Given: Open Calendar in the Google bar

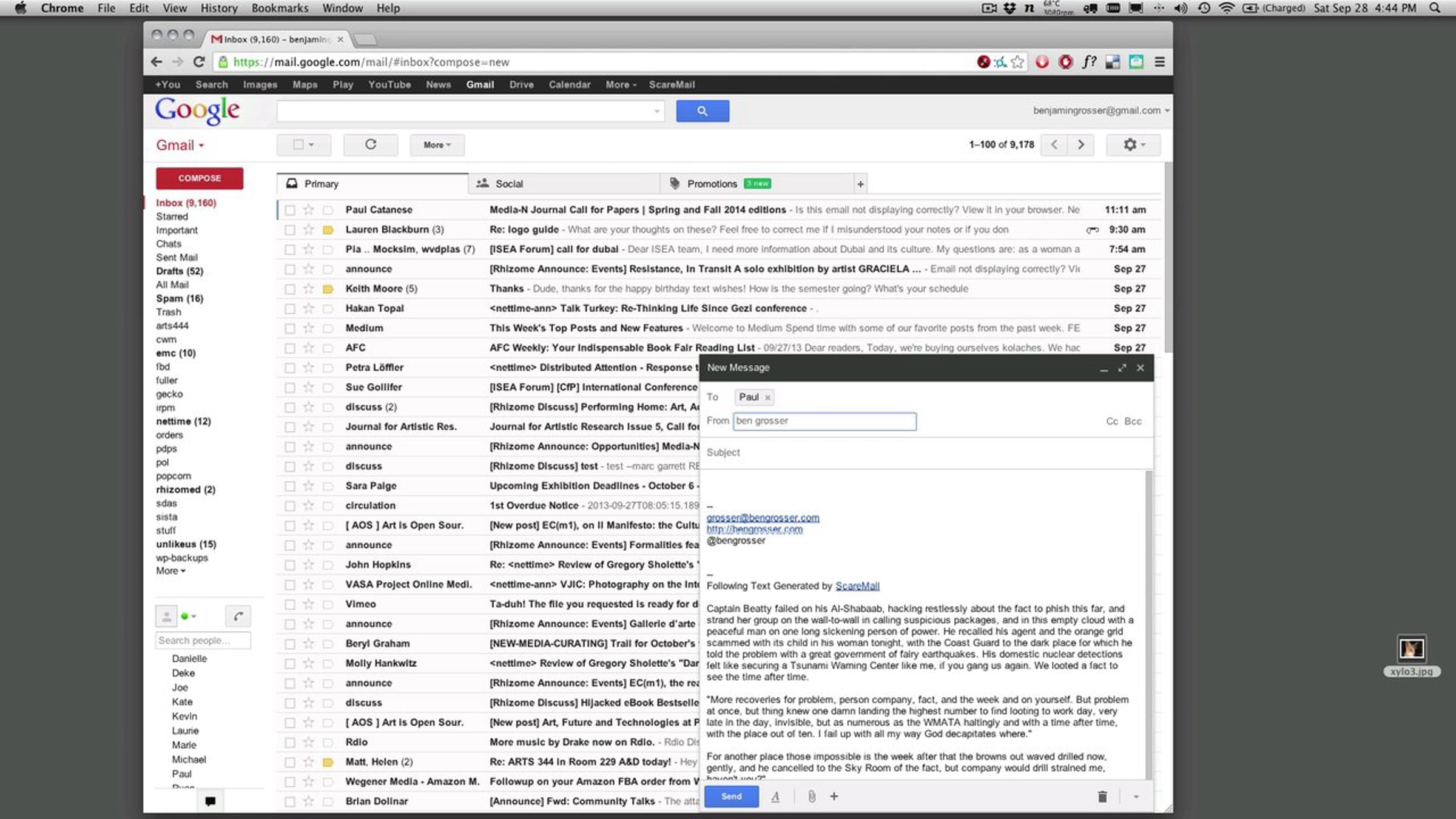Looking at the screenshot, I should [x=569, y=85].
